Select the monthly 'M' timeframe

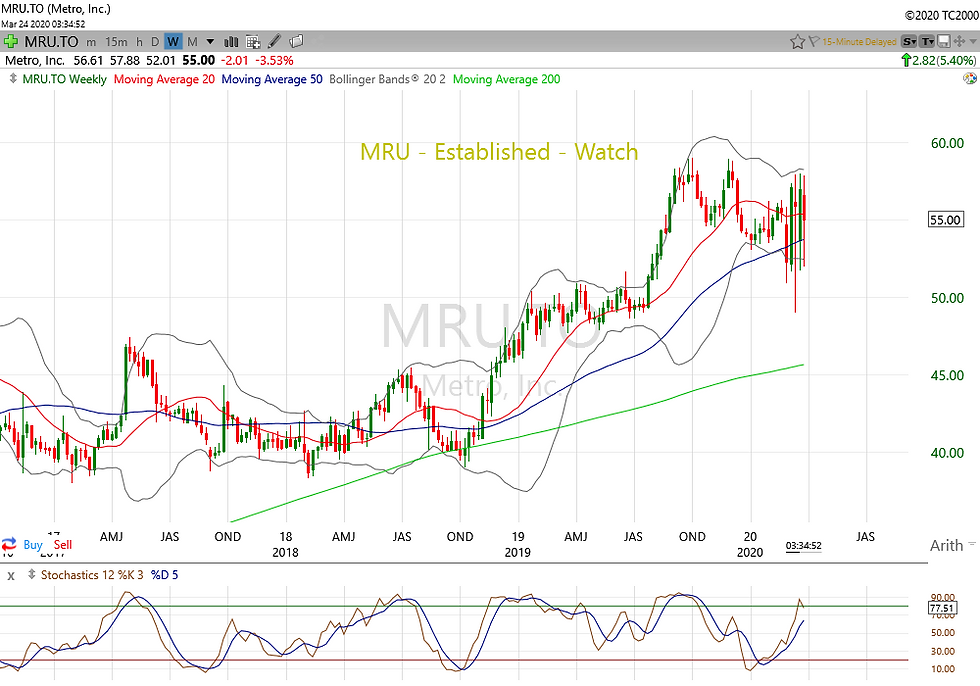192,42
